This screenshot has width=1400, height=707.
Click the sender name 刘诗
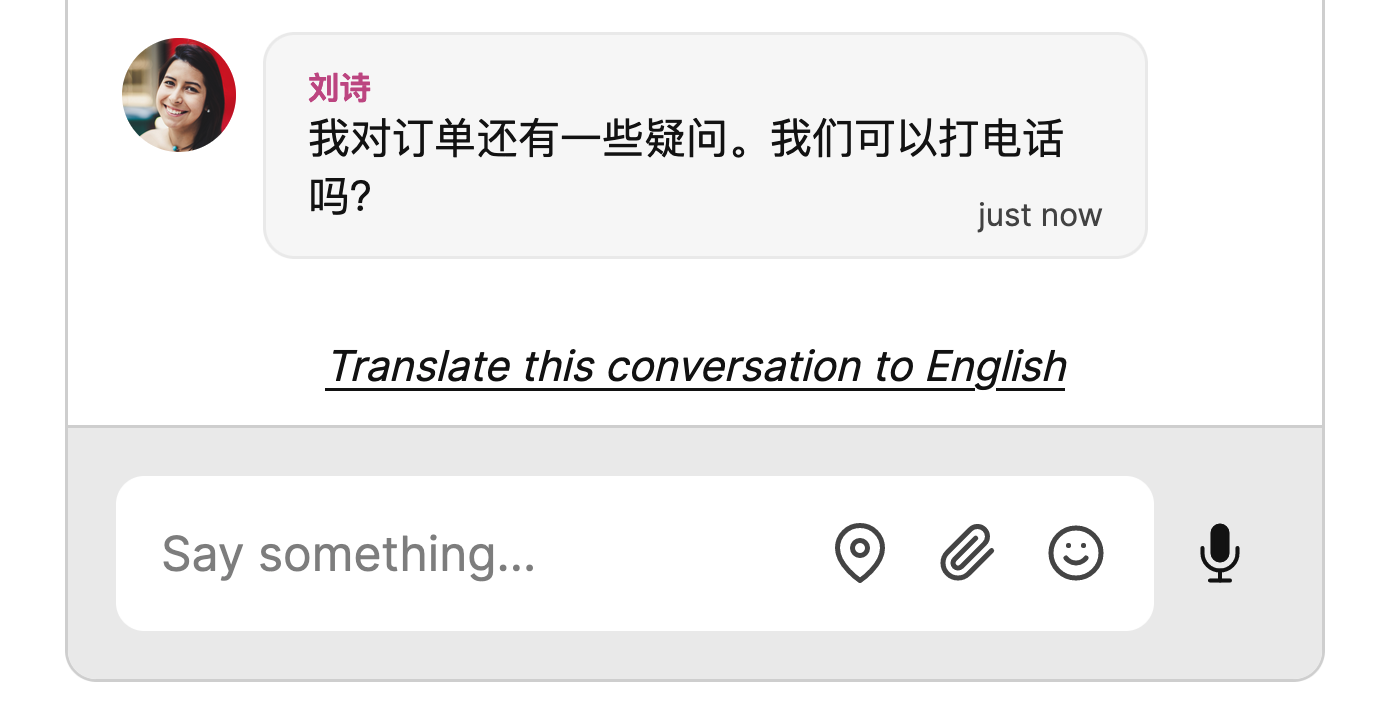(337, 87)
